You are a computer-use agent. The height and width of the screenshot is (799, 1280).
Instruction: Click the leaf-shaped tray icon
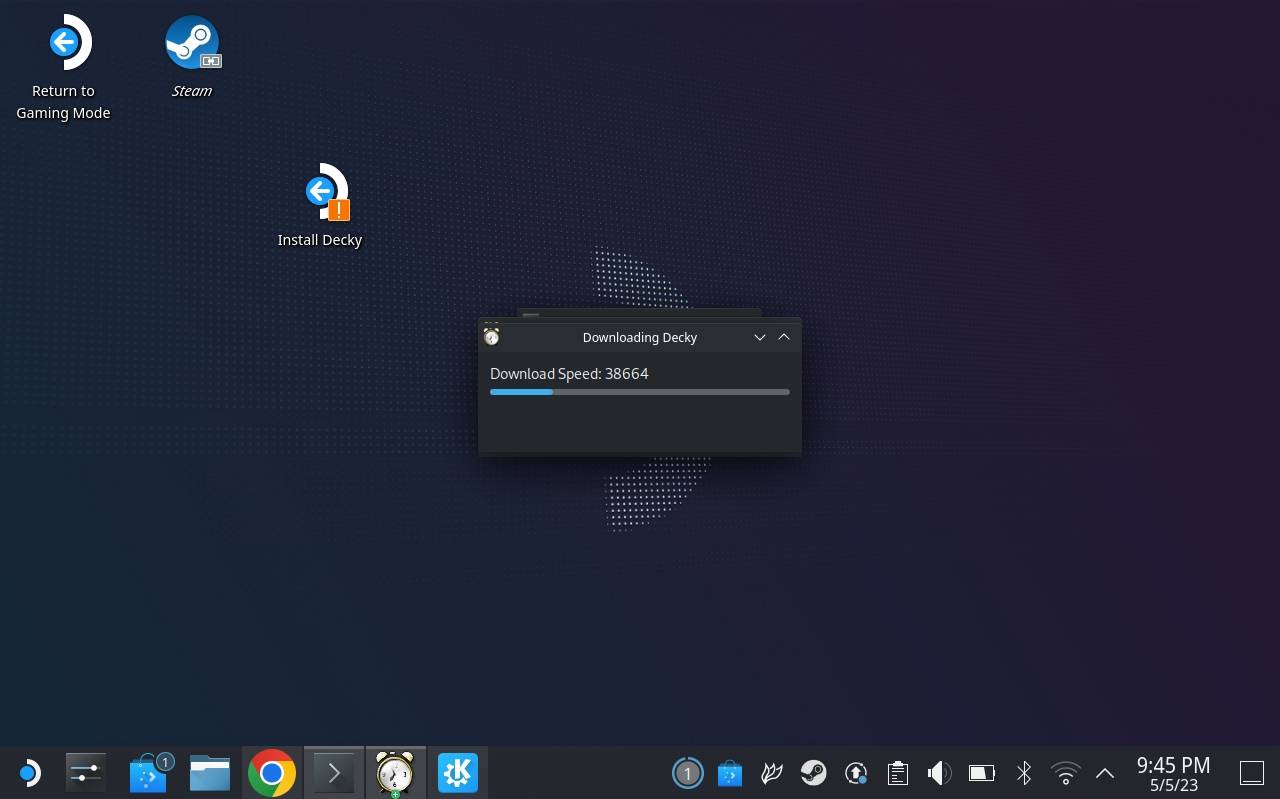[772, 773]
